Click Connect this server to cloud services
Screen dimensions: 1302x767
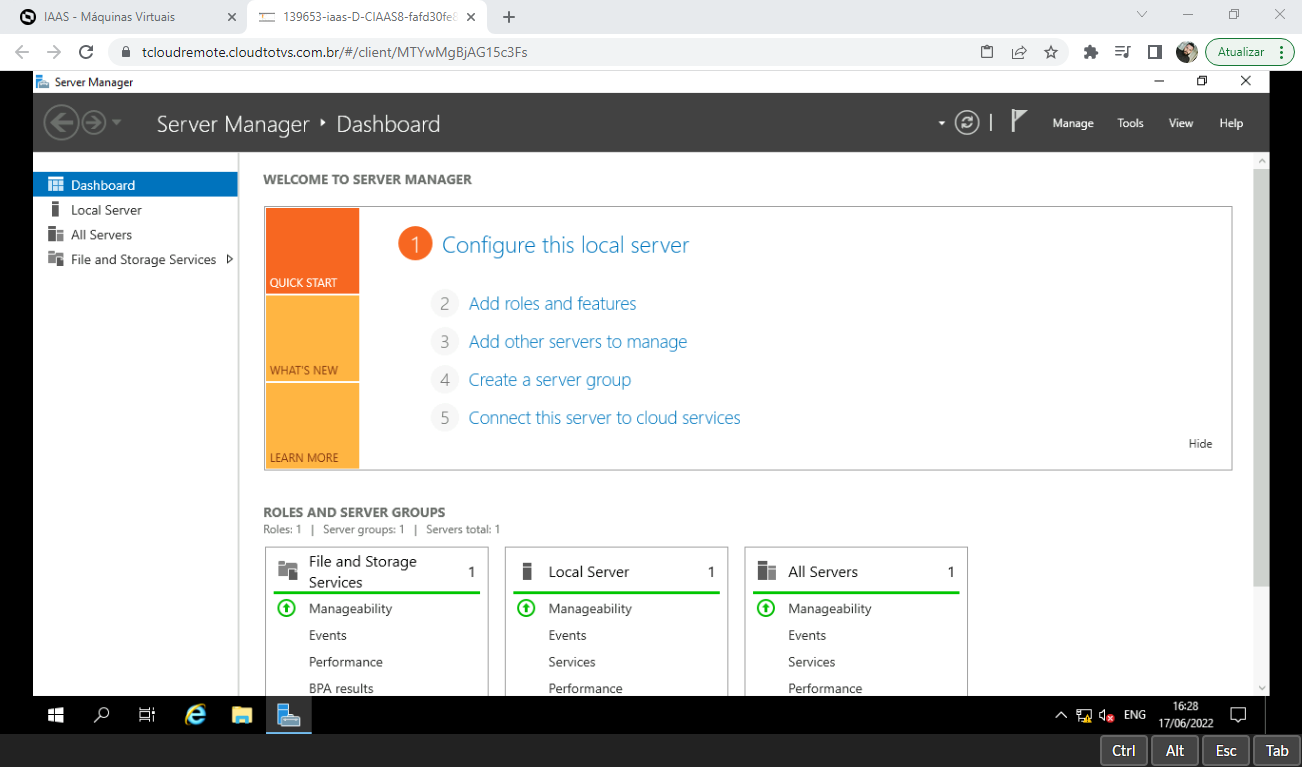[604, 418]
